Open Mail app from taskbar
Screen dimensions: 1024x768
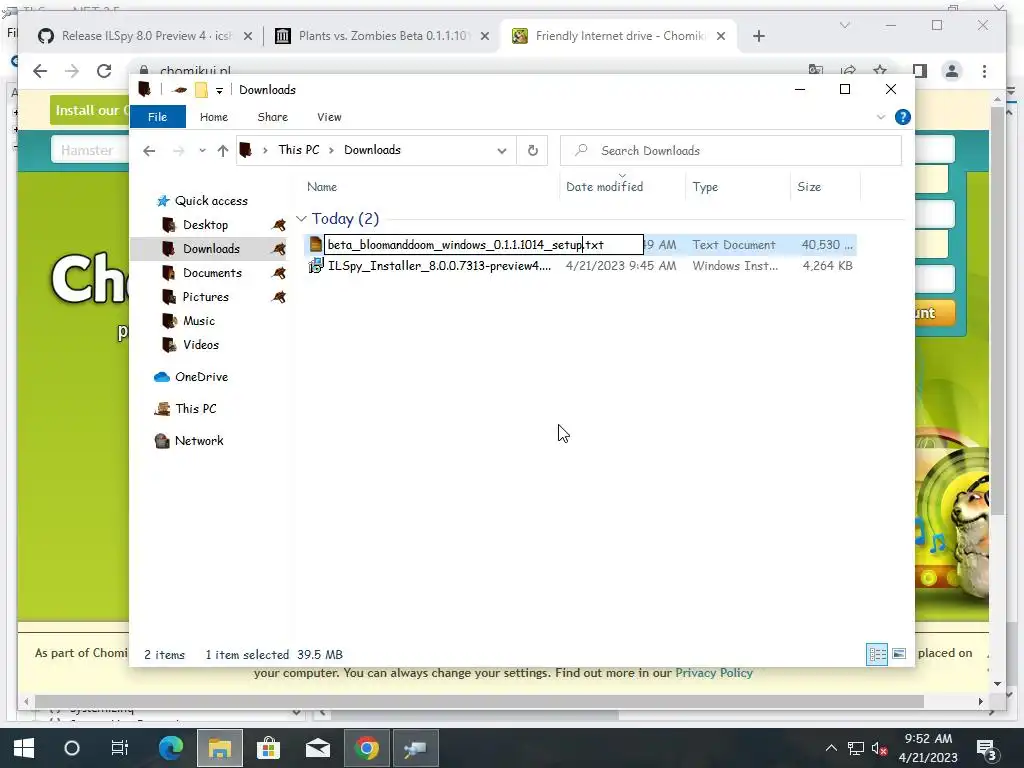317,748
